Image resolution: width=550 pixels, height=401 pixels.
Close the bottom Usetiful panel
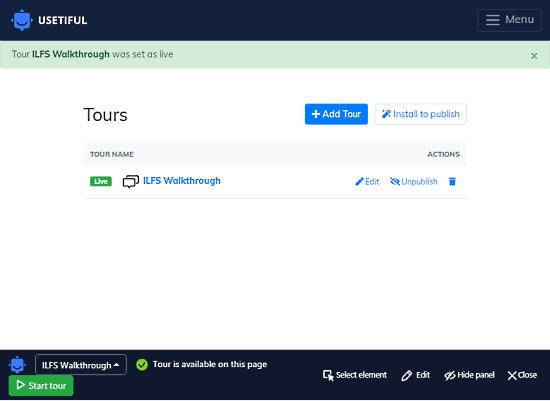coord(522,375)
